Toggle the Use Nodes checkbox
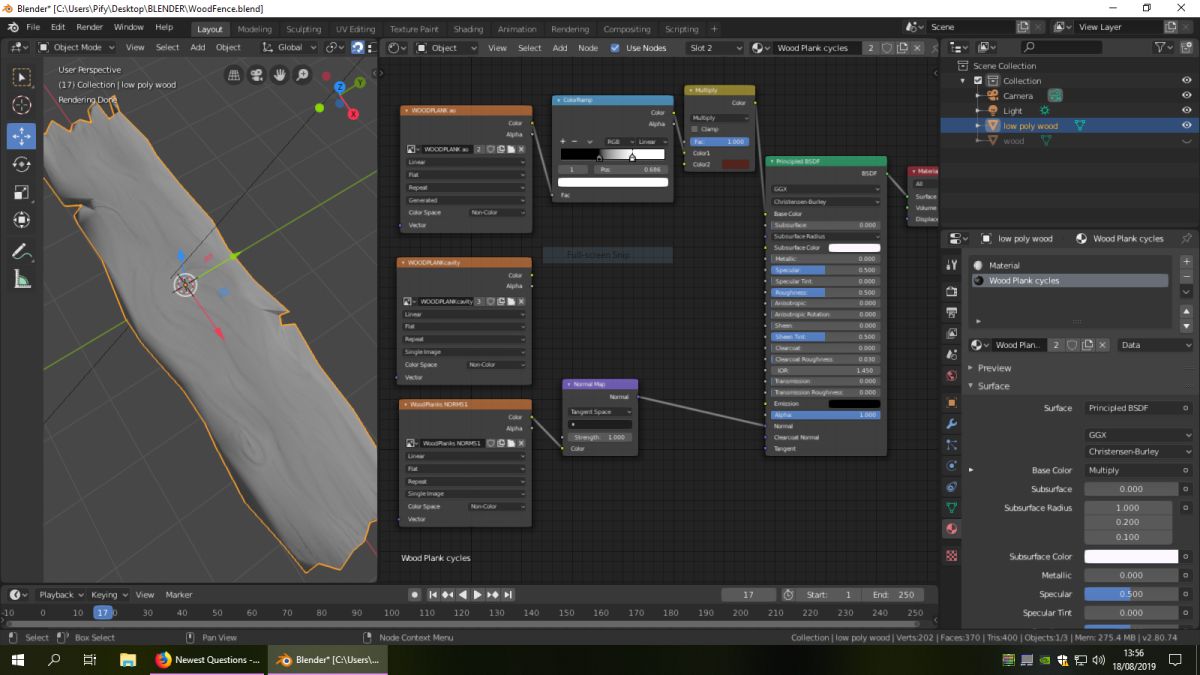The height and width of the screenshot is (675, 1200). [615, 48]
